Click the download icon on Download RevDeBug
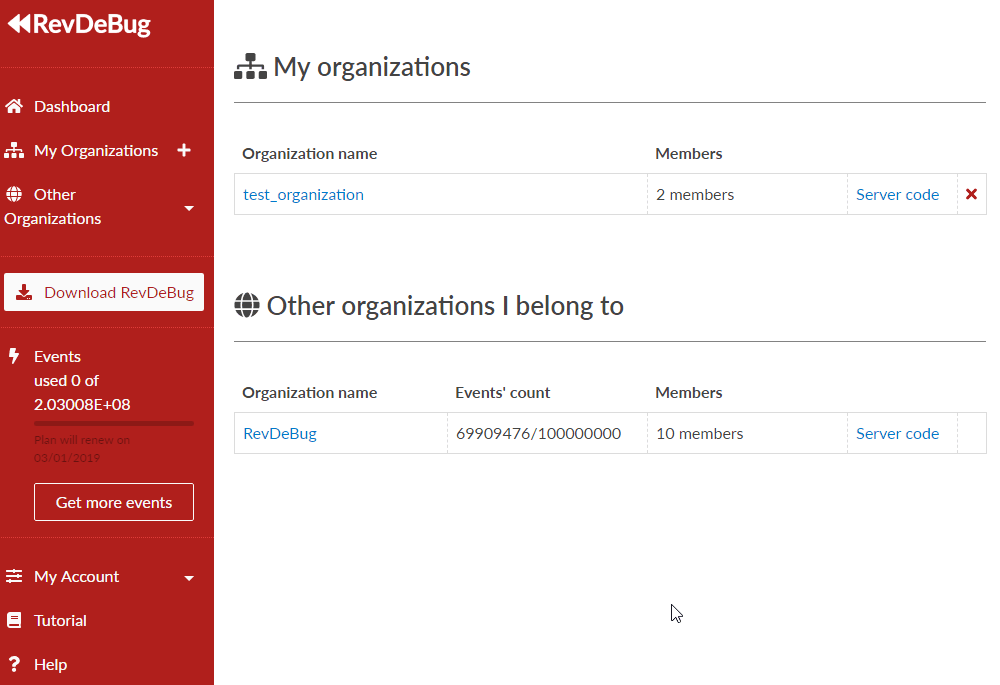Screen dimensions: 1000x685 (x=24, y=293)
